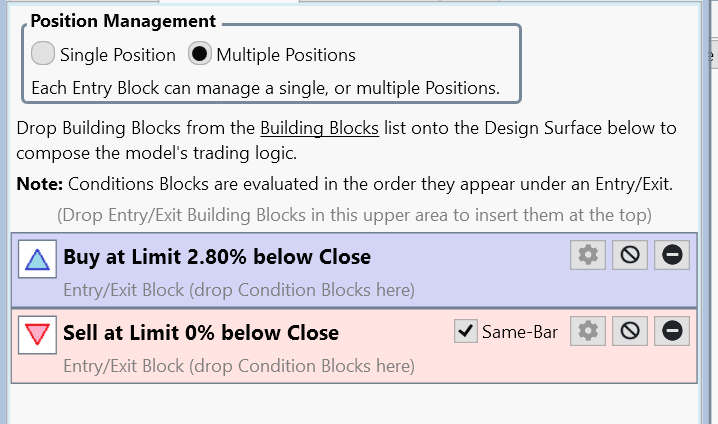This screenshot has height=424, width=718.
Task: Select the Buy at Limit 2.80% below Close title
Action: 217,257
